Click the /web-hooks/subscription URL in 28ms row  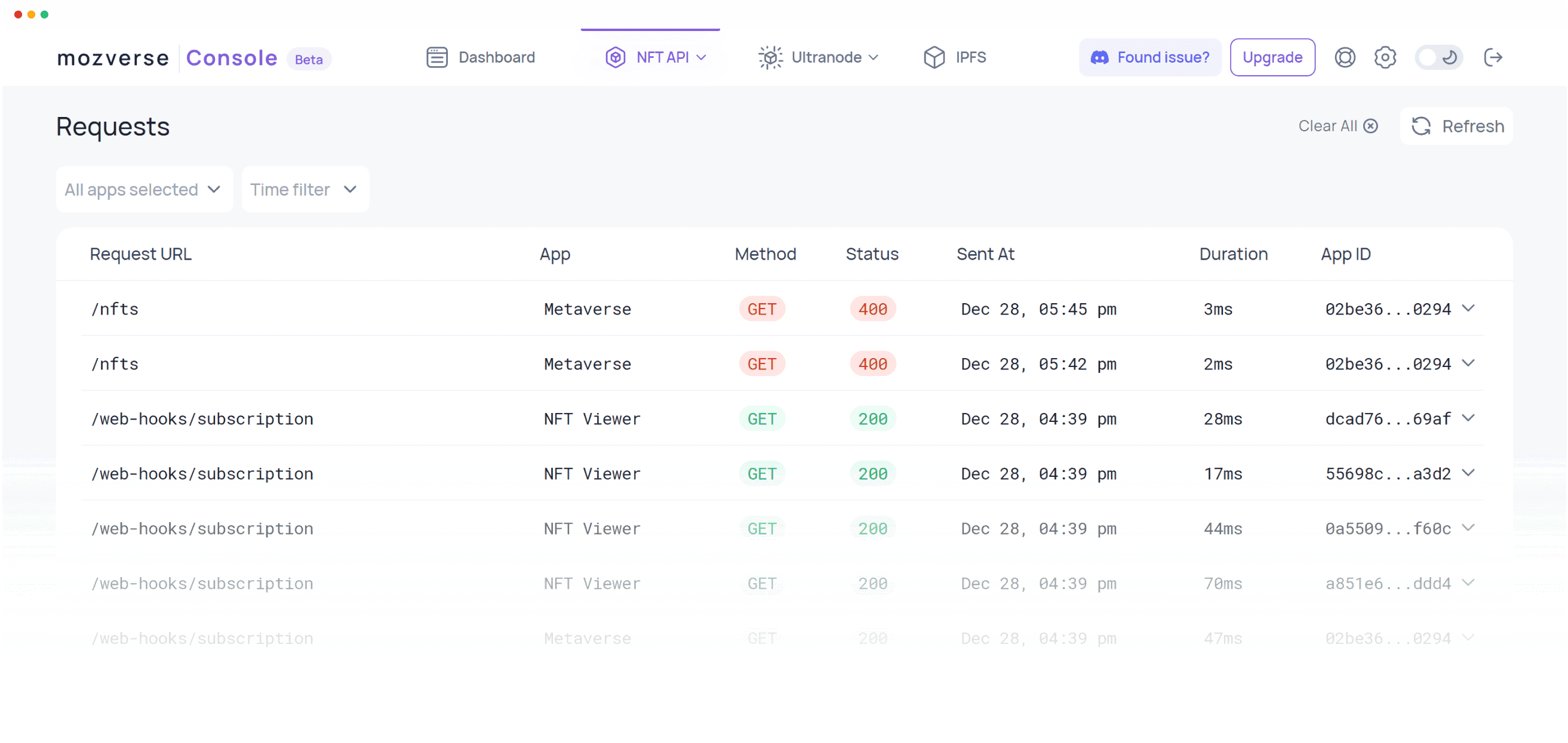coord(202,419)
